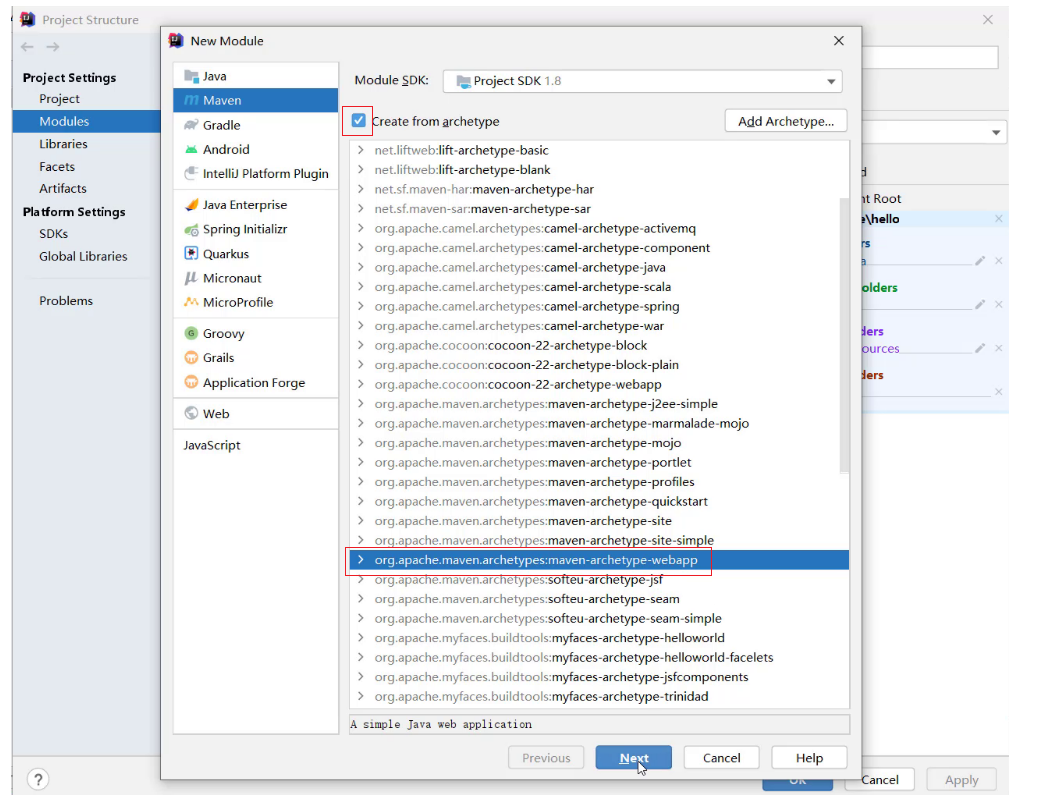Expand myfaces-archetype-trinidad entry
This screenshot has height=802, width=1044.
tap(360, 696)
